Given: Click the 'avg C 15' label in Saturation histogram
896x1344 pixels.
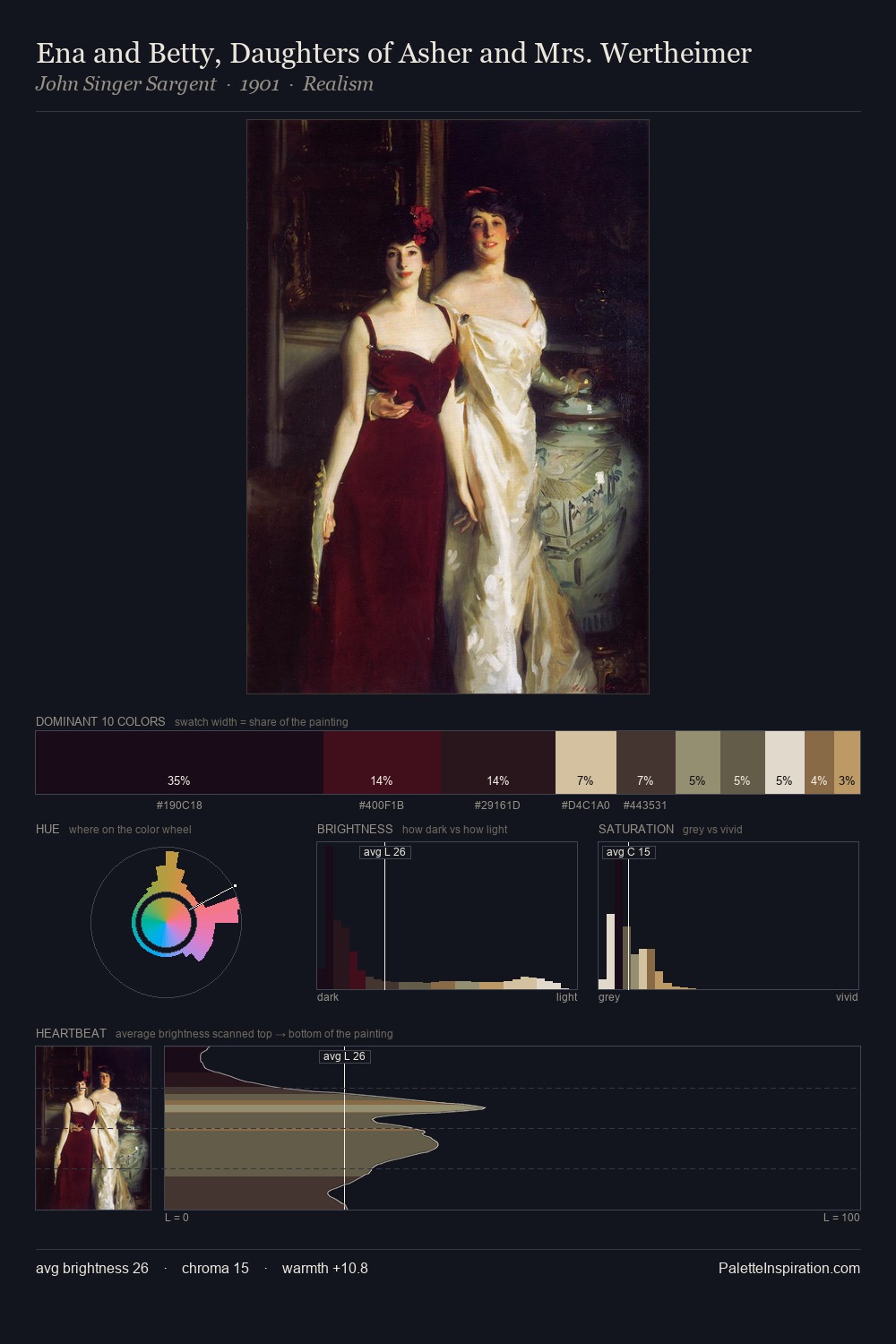Looking at the screenshot, I should [x=628, y=852].
